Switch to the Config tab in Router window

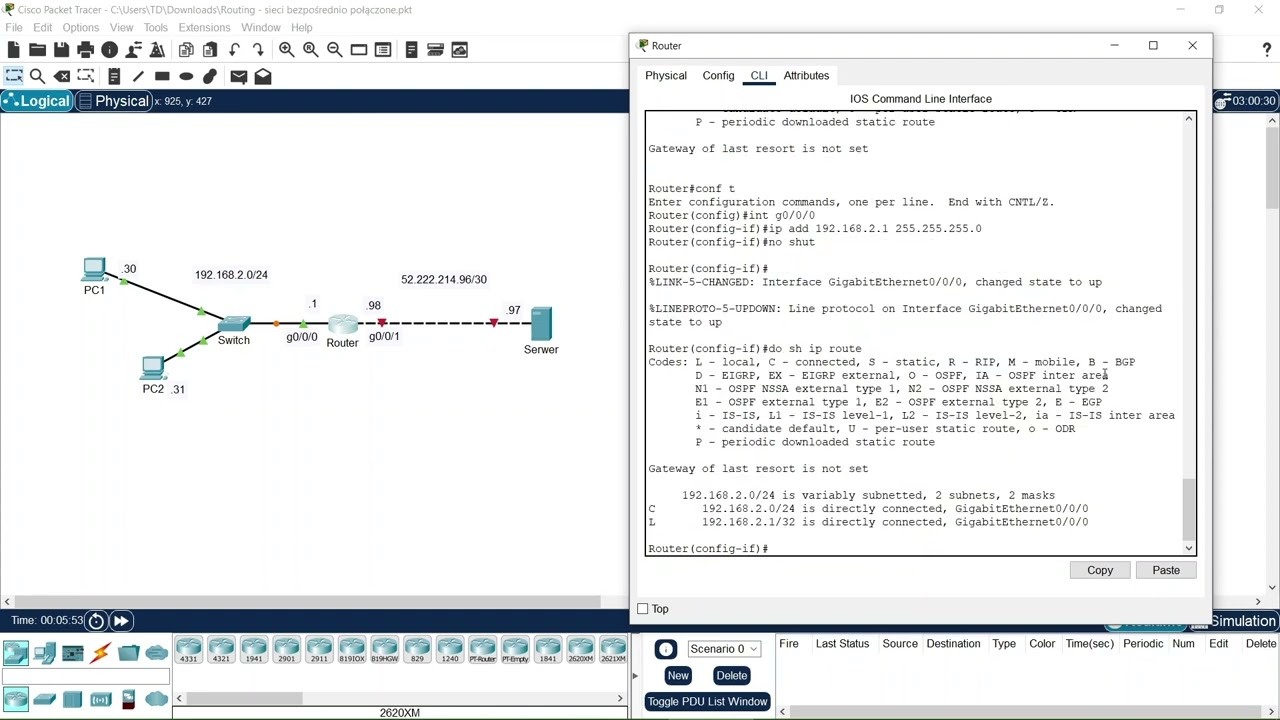click(718, 76)
